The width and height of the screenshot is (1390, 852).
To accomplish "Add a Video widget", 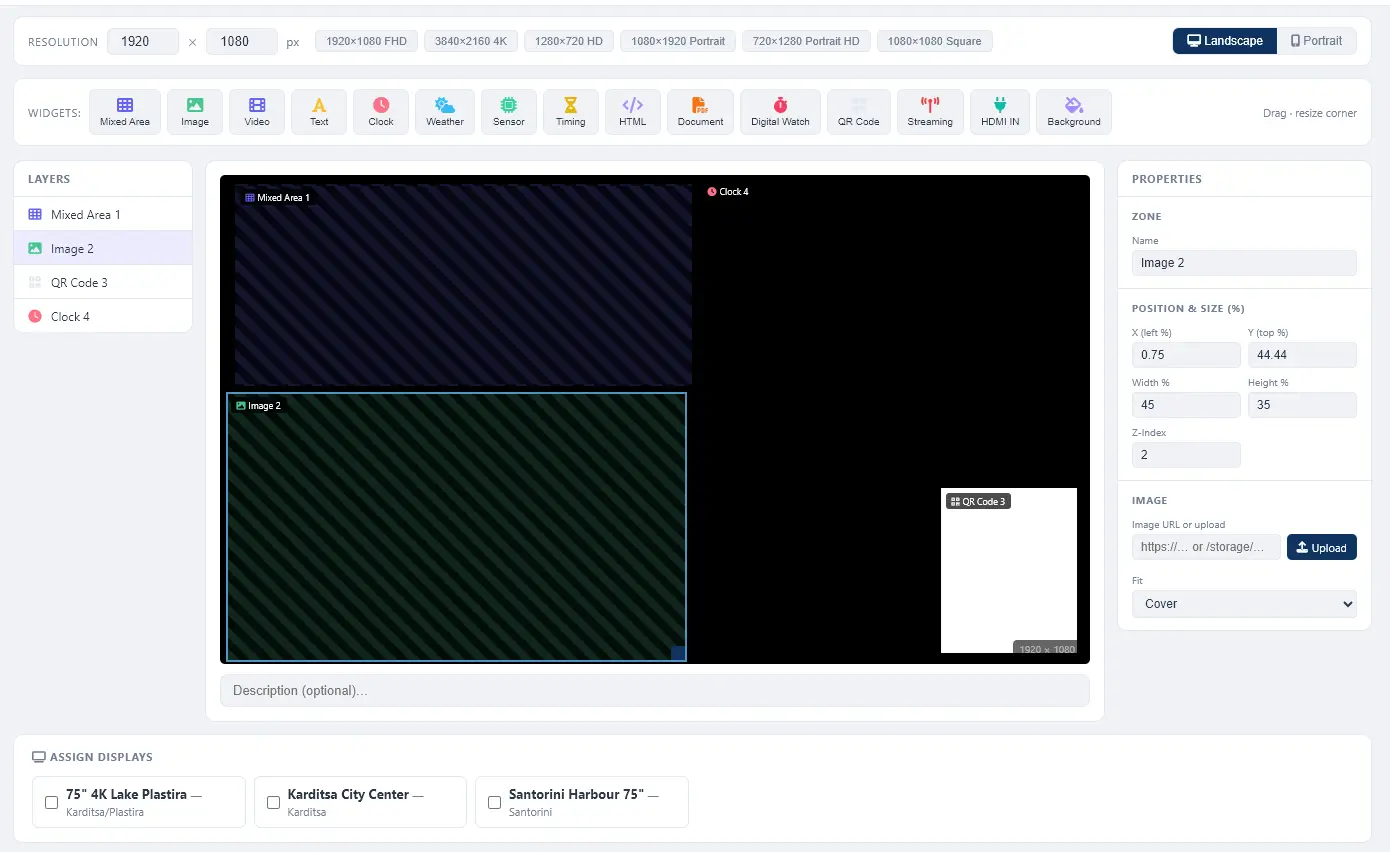I will (257, 111).
